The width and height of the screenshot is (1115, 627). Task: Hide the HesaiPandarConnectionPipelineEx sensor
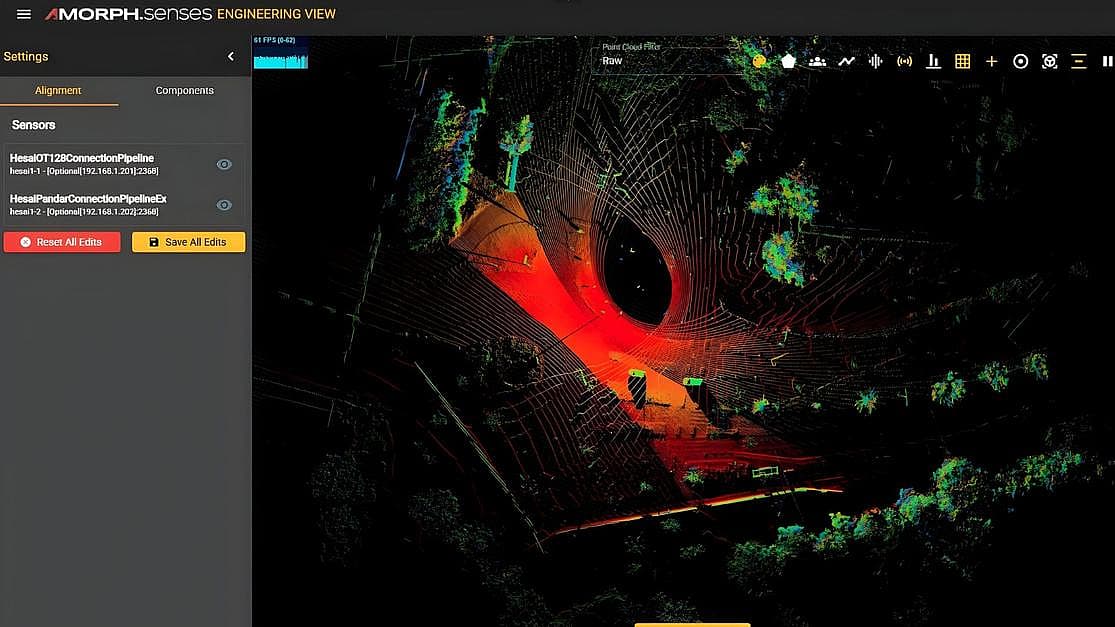point(224,205)
